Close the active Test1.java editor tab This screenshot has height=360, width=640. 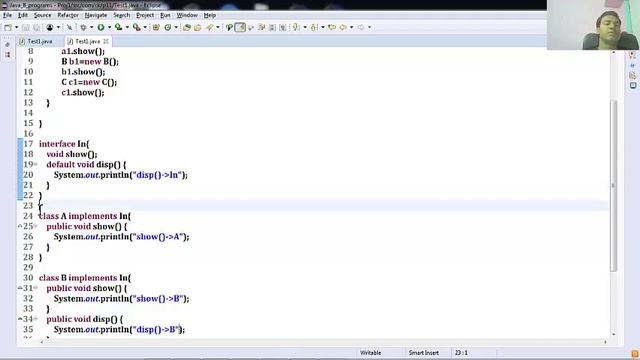coord(106,42)
